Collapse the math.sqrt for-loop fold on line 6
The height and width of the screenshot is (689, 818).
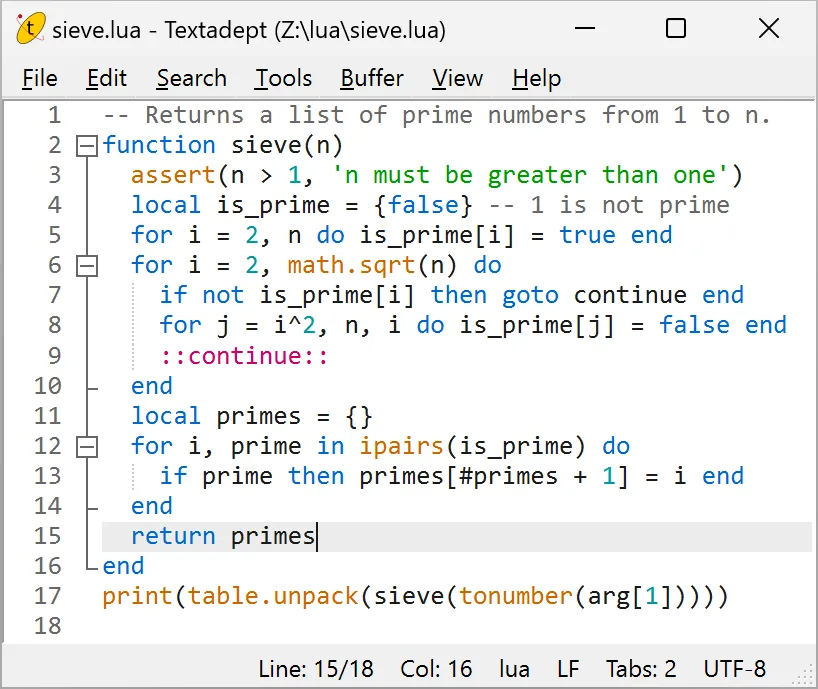tap(87, 266)
